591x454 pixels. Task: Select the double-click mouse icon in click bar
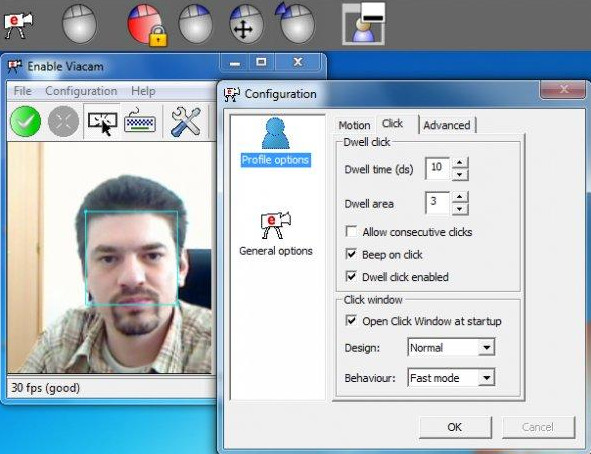(296, 23)
